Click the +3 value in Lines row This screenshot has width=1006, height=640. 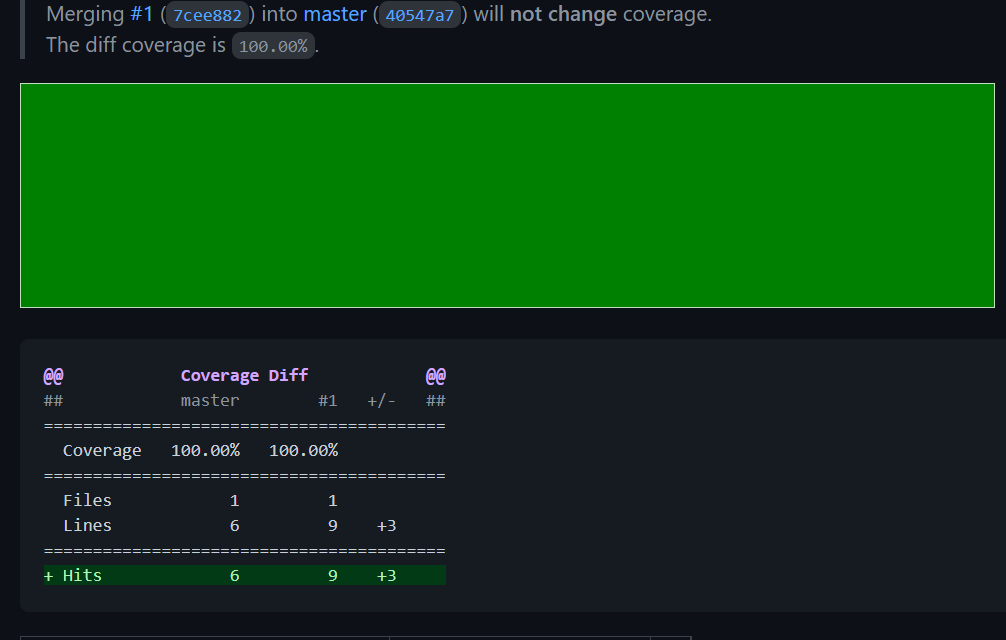386,526
